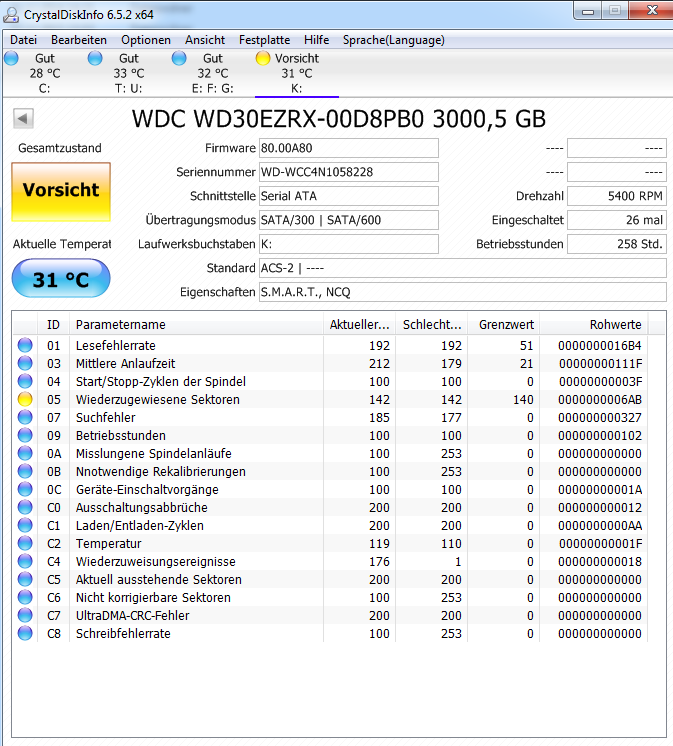
Task: Click status icon for Start/Stopp-Zyklen der Spindel
Action: [x=25, y=382]
